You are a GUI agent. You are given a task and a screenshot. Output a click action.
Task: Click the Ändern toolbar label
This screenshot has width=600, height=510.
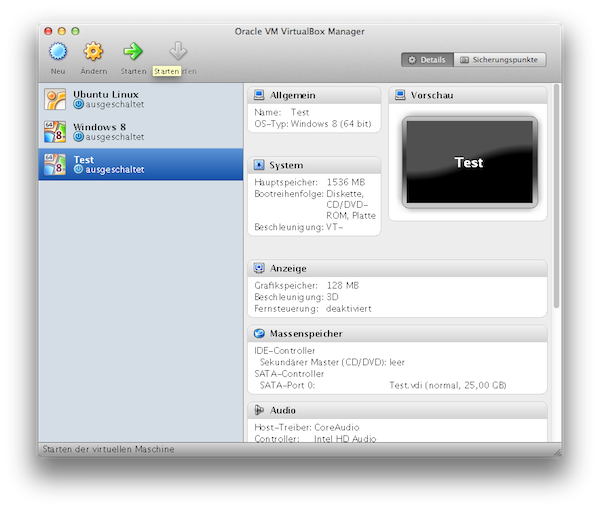point(94,71)
